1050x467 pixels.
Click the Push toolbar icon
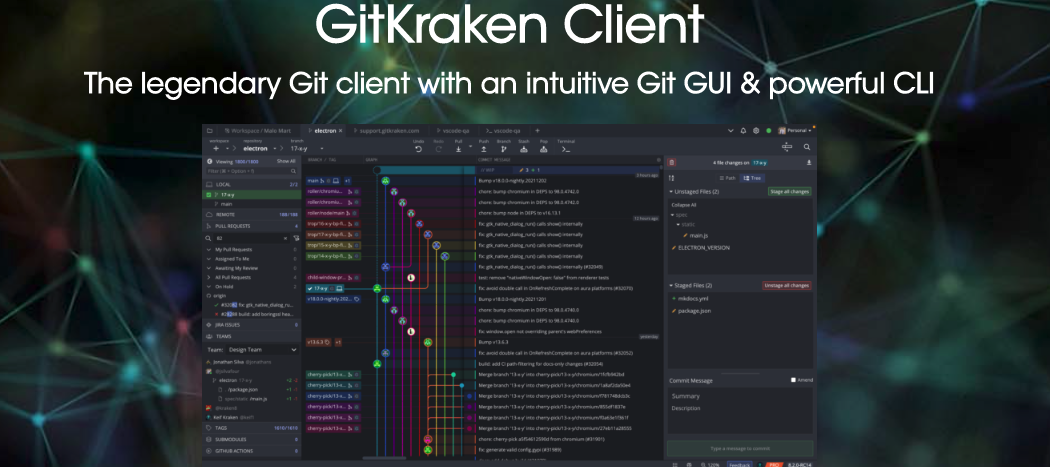[483, 149]
